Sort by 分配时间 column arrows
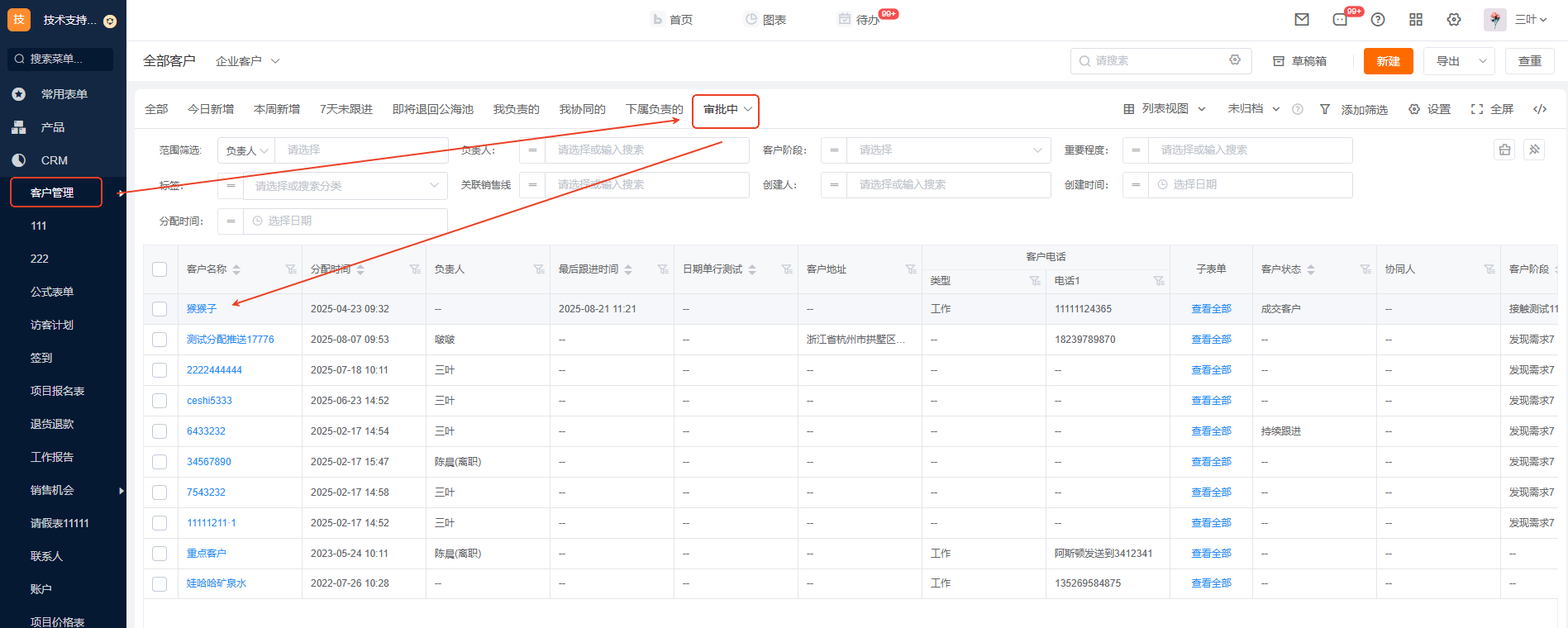Screen dimensions: 1568x628 (x=360, y=269)
